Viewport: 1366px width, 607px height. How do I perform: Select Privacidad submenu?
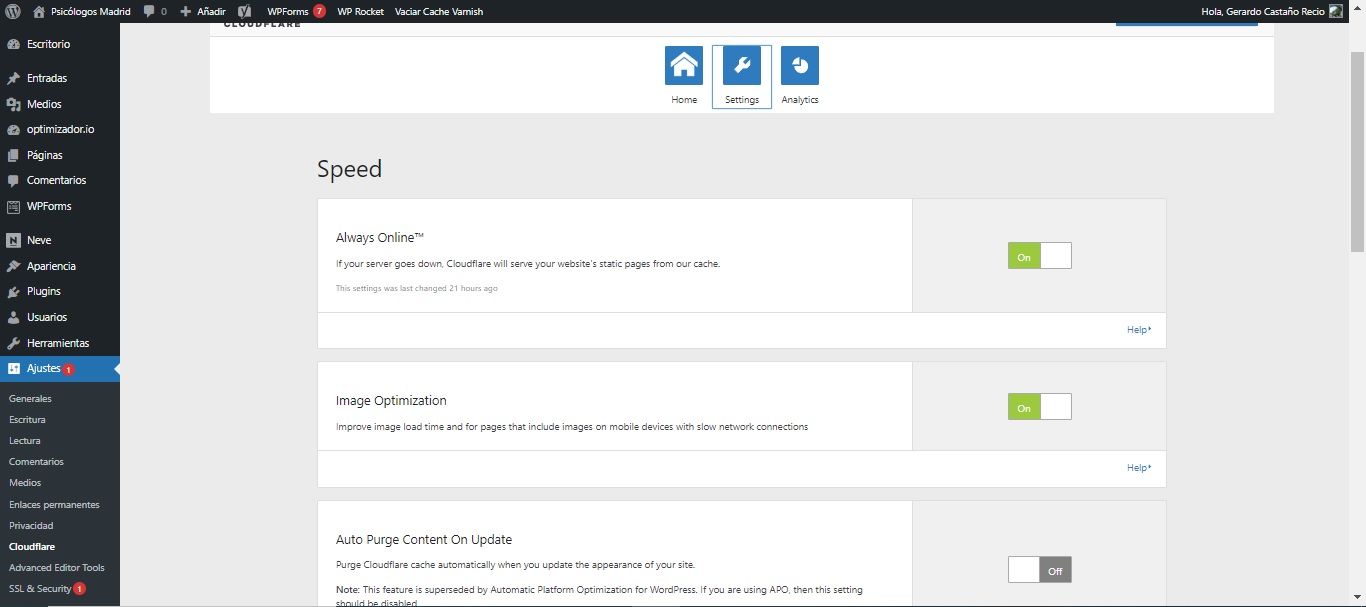tap(31, 526)
